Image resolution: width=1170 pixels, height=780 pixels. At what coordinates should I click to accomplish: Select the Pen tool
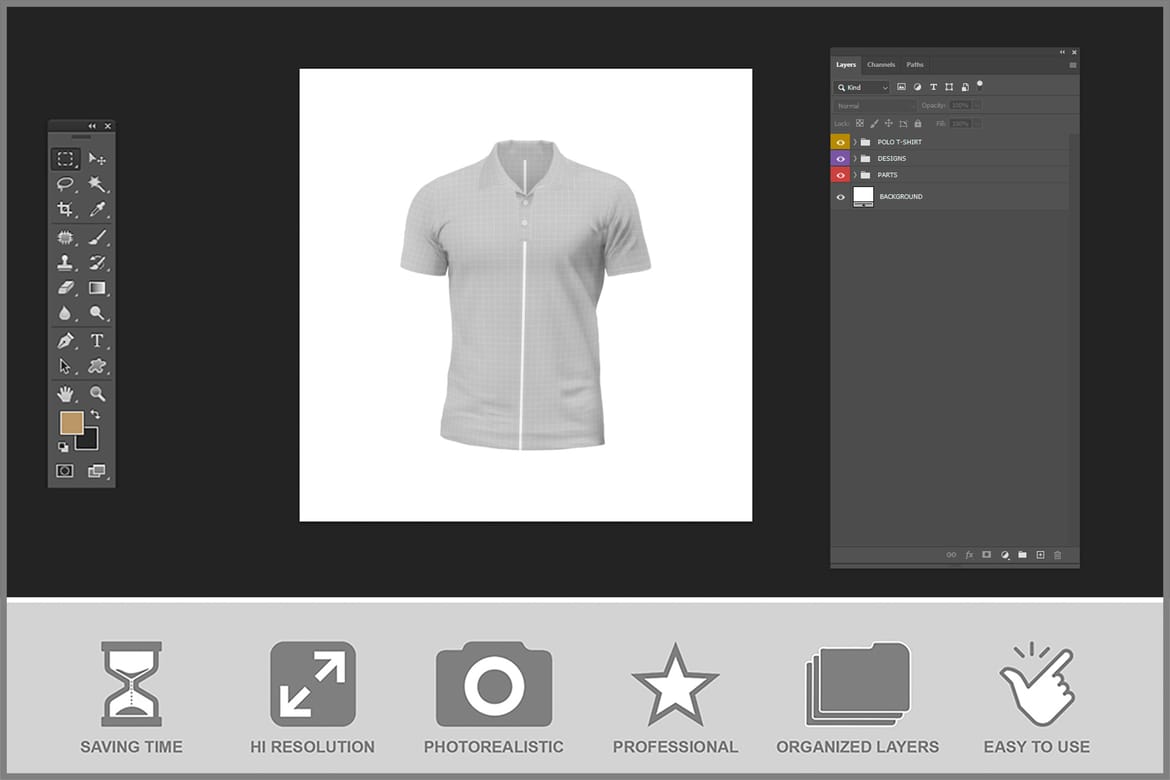point(66,341)
